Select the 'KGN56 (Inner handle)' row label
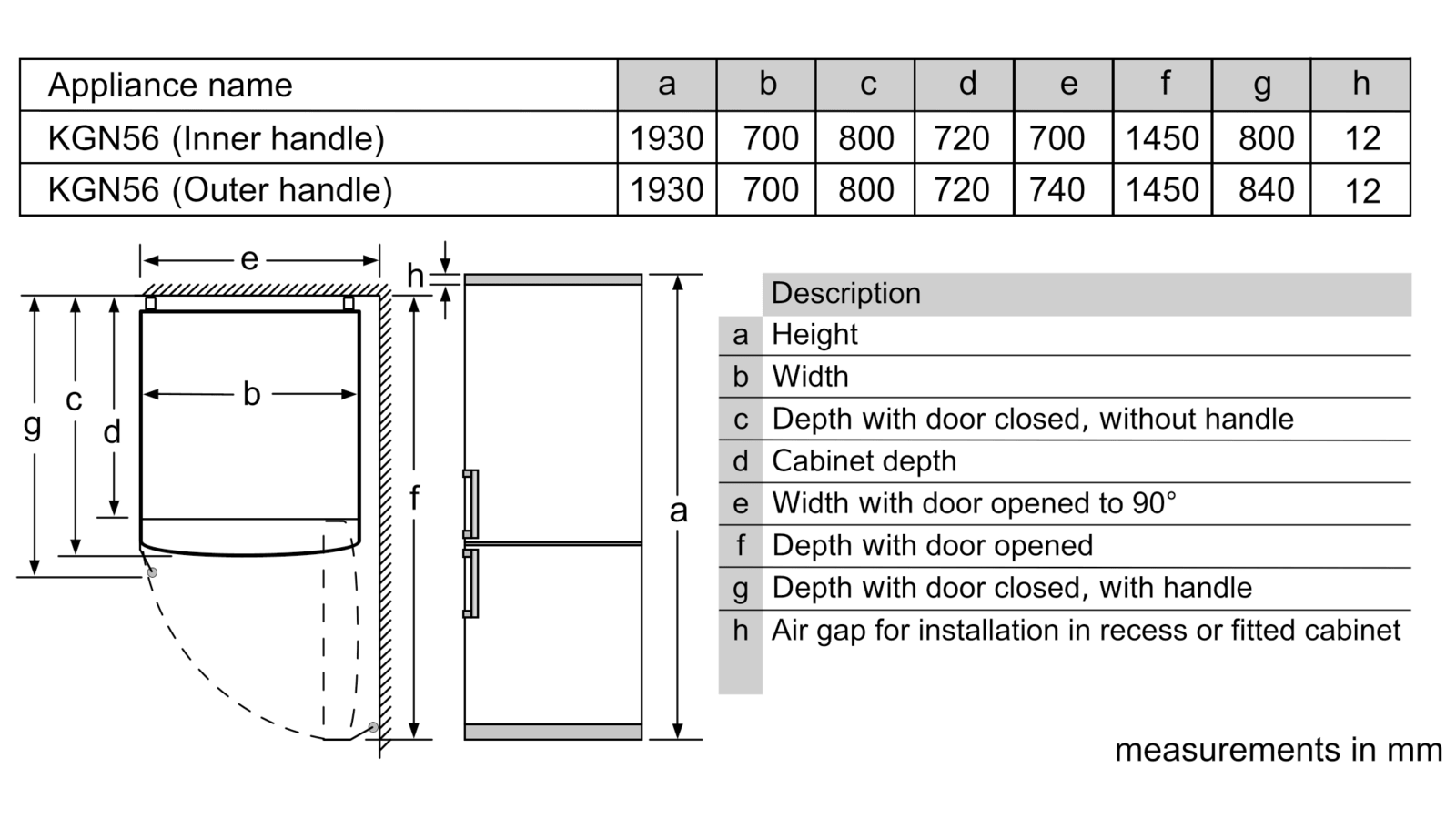1456x819 pixels. (217, 138)
